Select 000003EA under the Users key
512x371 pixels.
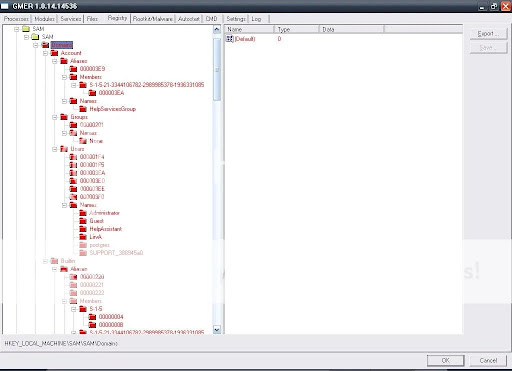pos(92,173)
